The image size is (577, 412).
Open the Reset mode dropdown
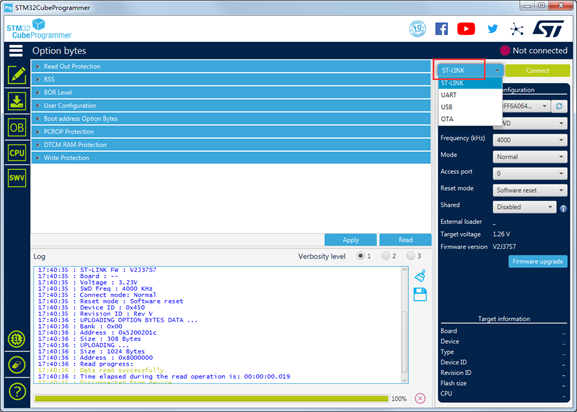pyautogui.click(x=530, y=190)
